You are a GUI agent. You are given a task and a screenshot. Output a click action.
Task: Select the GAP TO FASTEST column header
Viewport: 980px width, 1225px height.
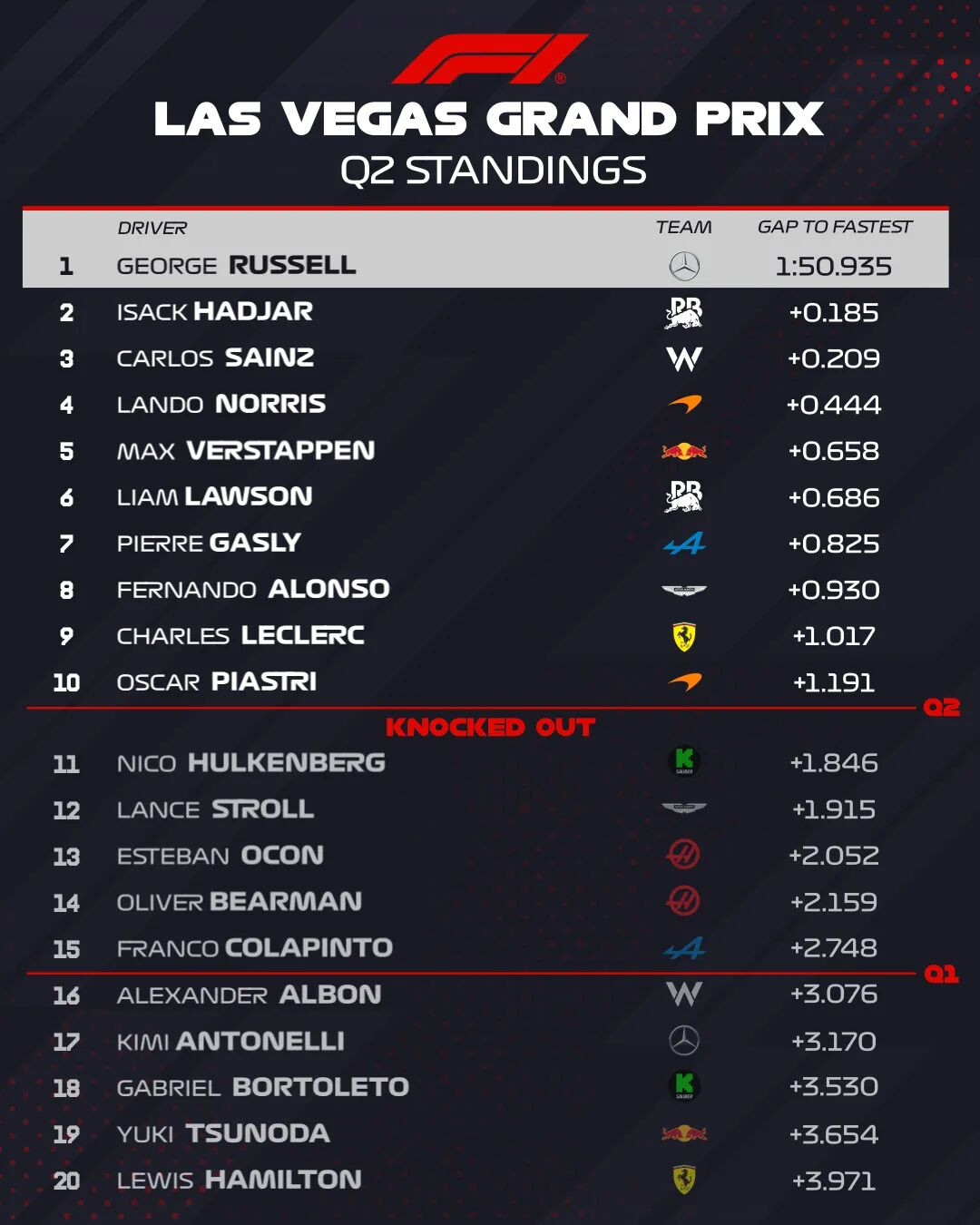pyautogui.click(x=835, y=227)
